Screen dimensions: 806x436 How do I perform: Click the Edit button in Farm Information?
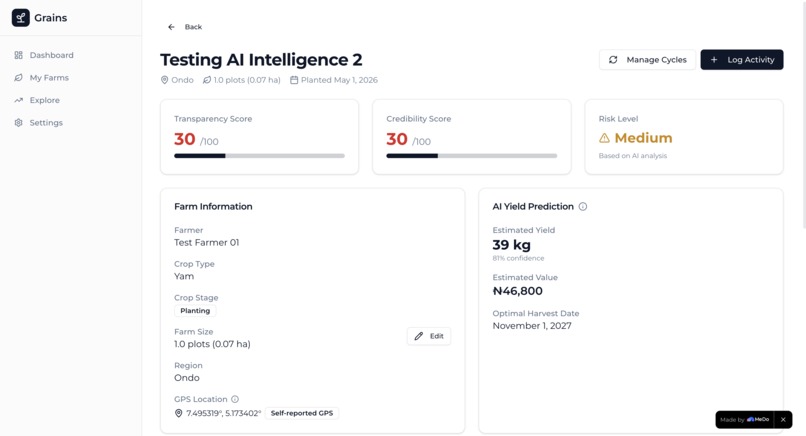point(429,336)
